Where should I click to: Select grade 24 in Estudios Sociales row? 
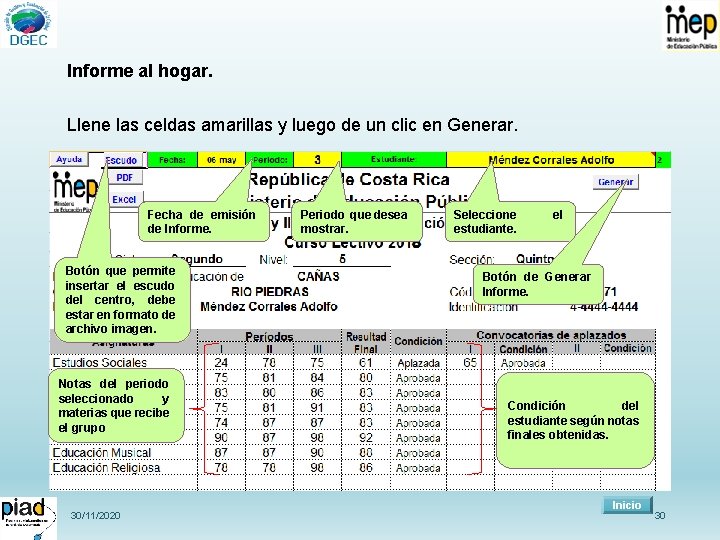pos(221,363)
